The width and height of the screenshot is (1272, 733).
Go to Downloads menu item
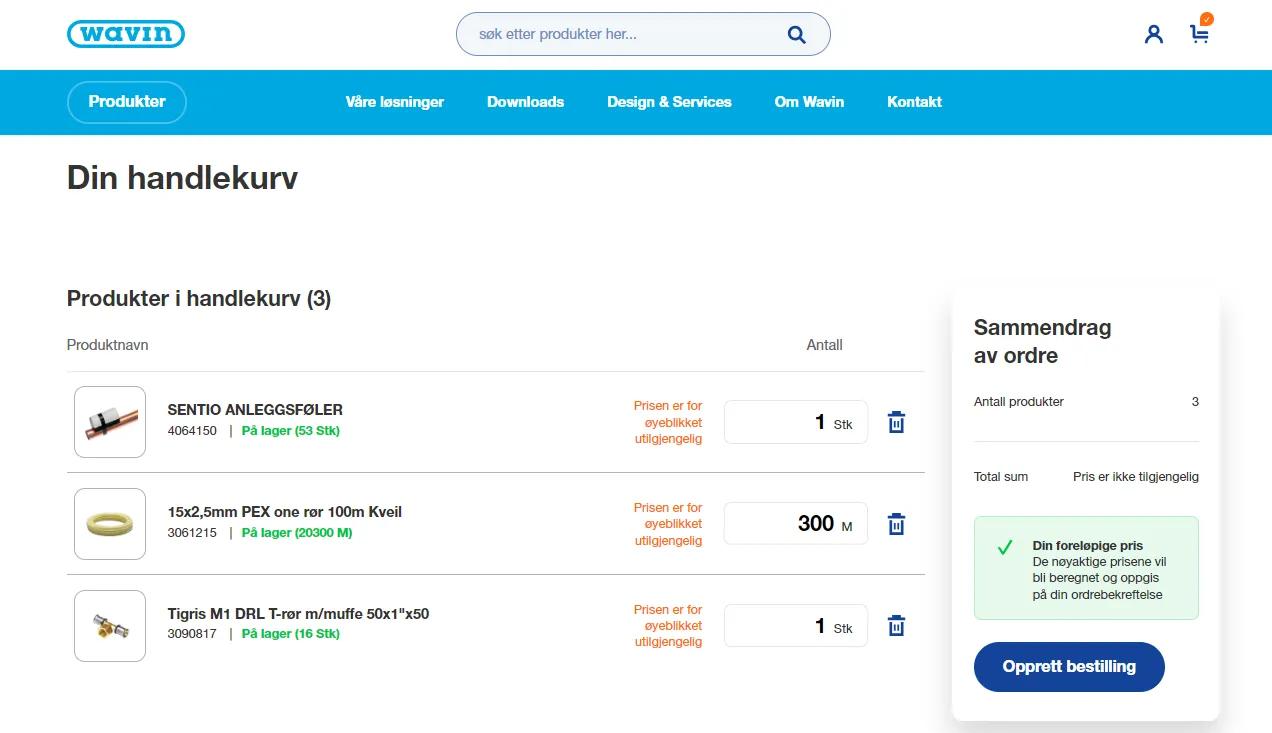click(526, 102)
